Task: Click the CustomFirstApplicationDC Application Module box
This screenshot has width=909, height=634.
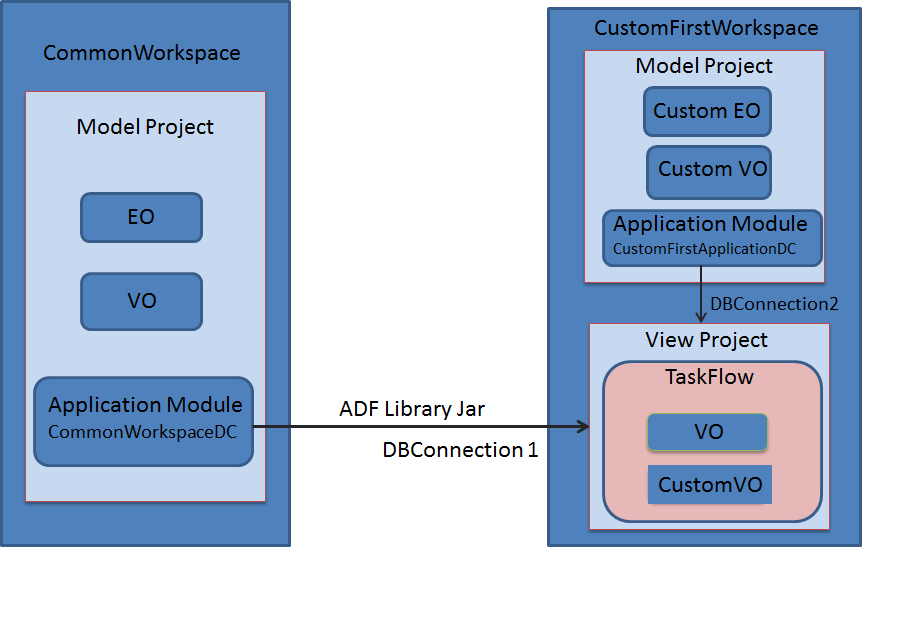Action: coord(712,238)
